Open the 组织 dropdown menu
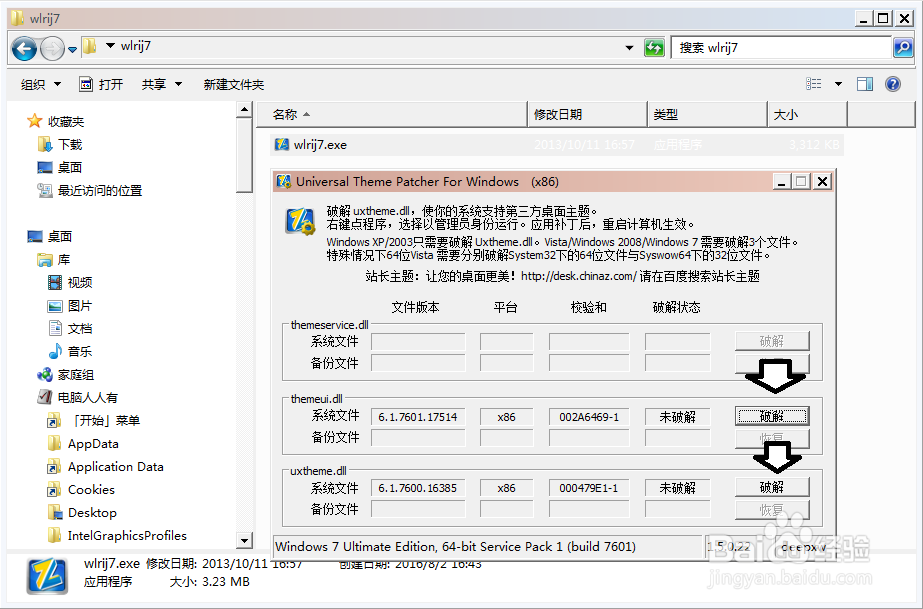 (40, 83)
